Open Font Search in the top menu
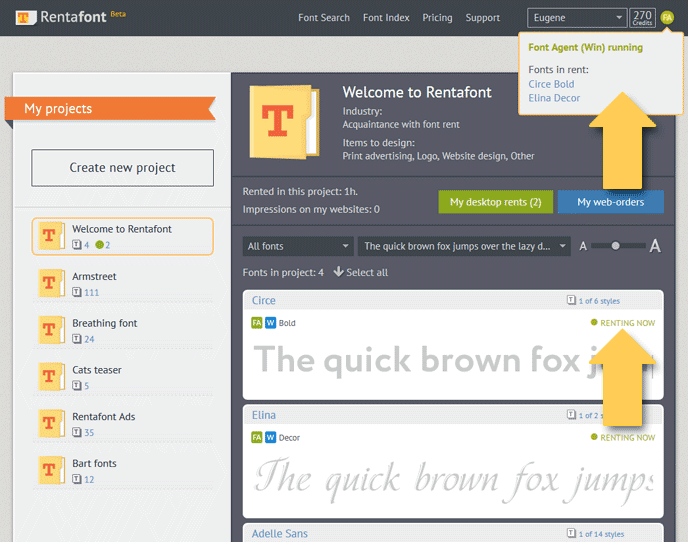This screenshot has width=688, height=542. [x=324, y=18]
